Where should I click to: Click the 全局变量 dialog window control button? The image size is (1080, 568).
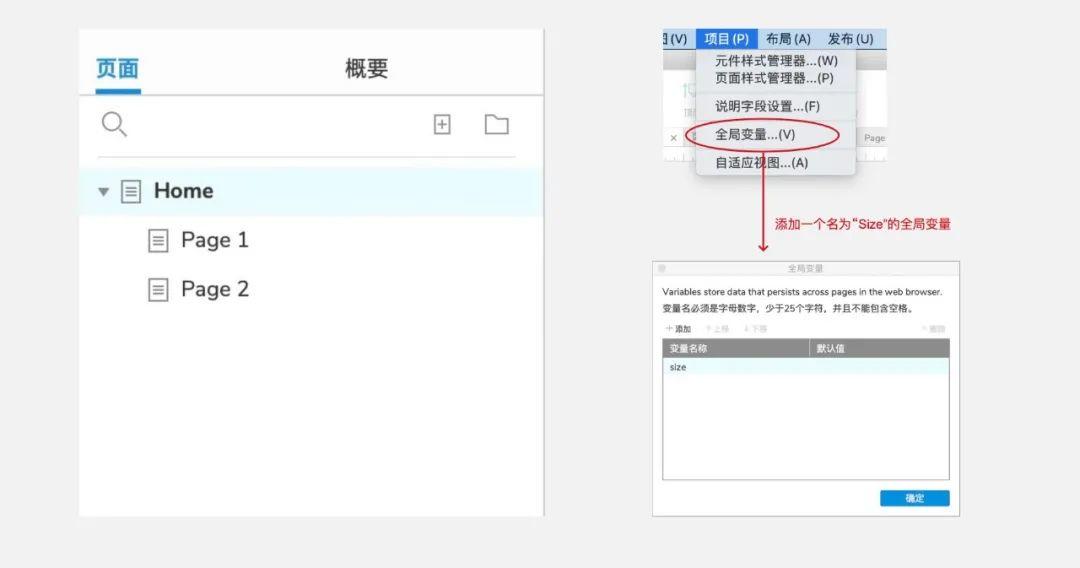pyautogui.click(x=662, y=269)
